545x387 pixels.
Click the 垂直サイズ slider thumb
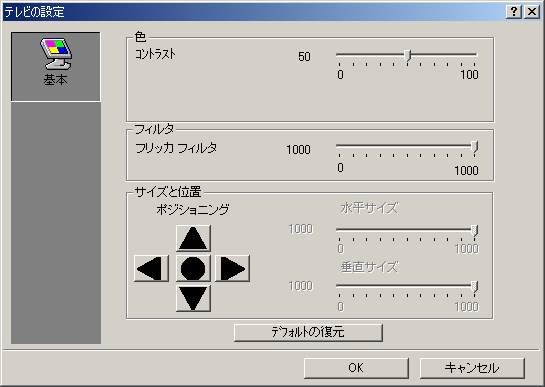[475, 288]
